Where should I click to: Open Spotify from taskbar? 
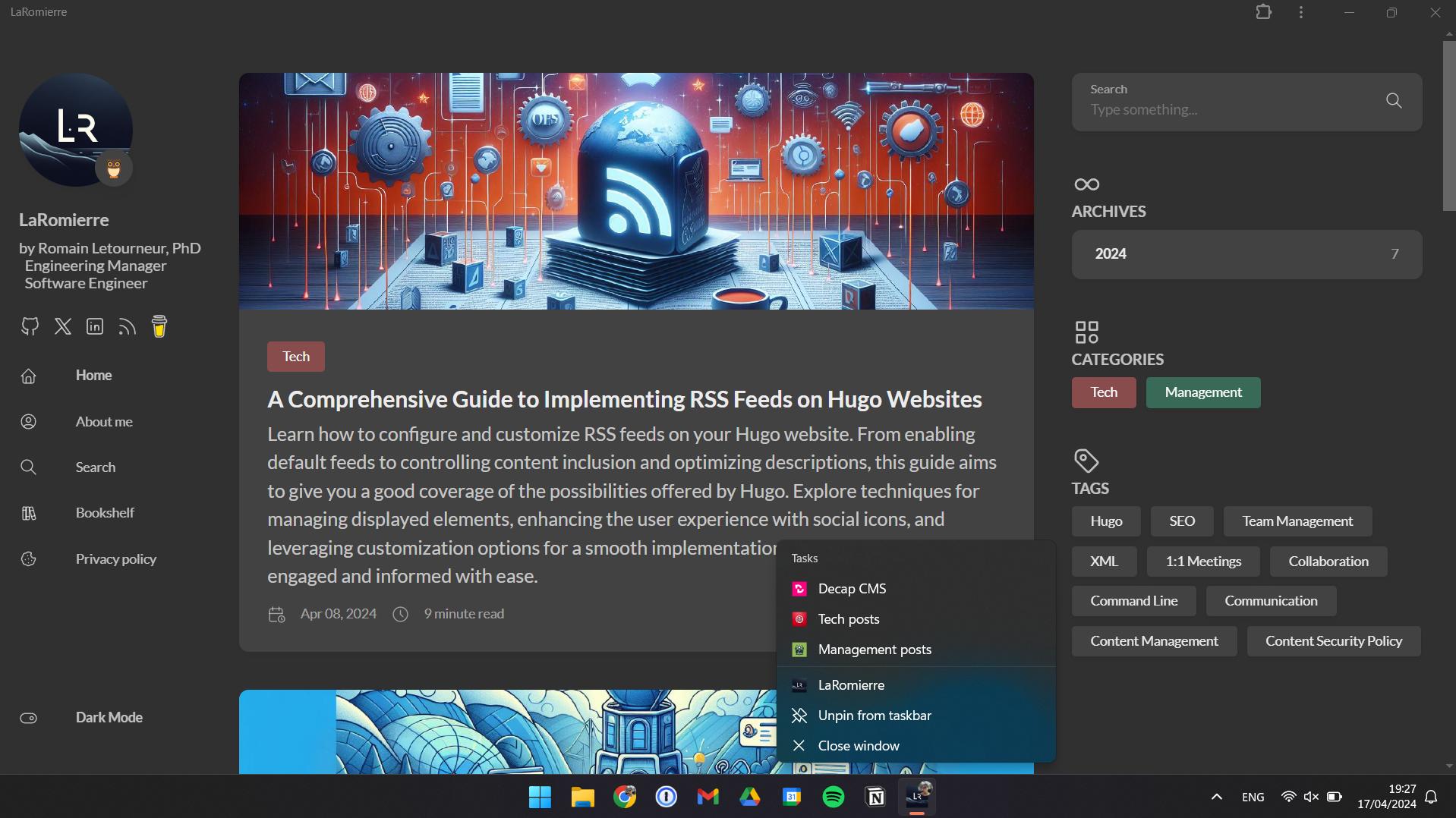coord(834,797)
